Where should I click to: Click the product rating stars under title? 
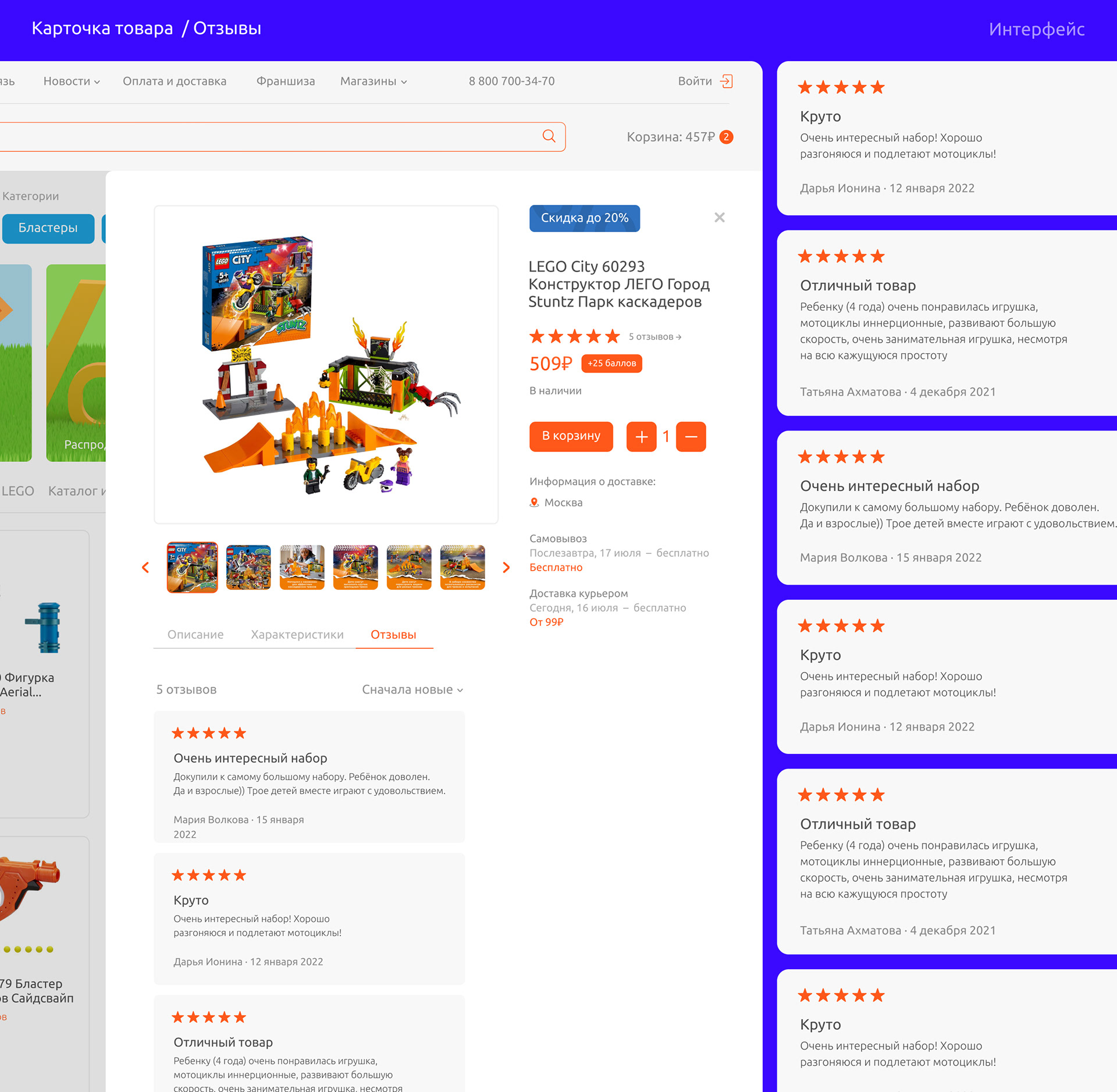click(x=574, y=336)
